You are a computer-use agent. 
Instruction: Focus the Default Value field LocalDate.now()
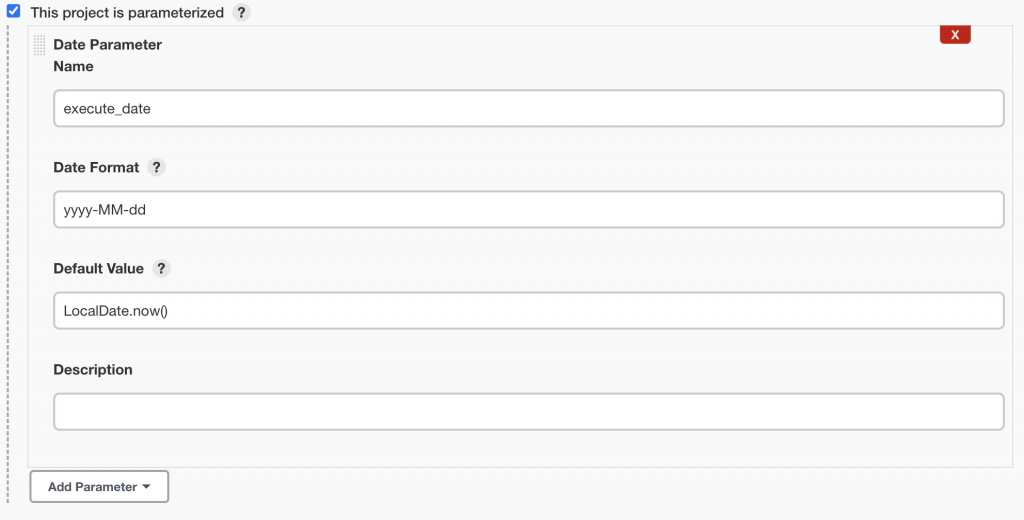tap(528, 310)
